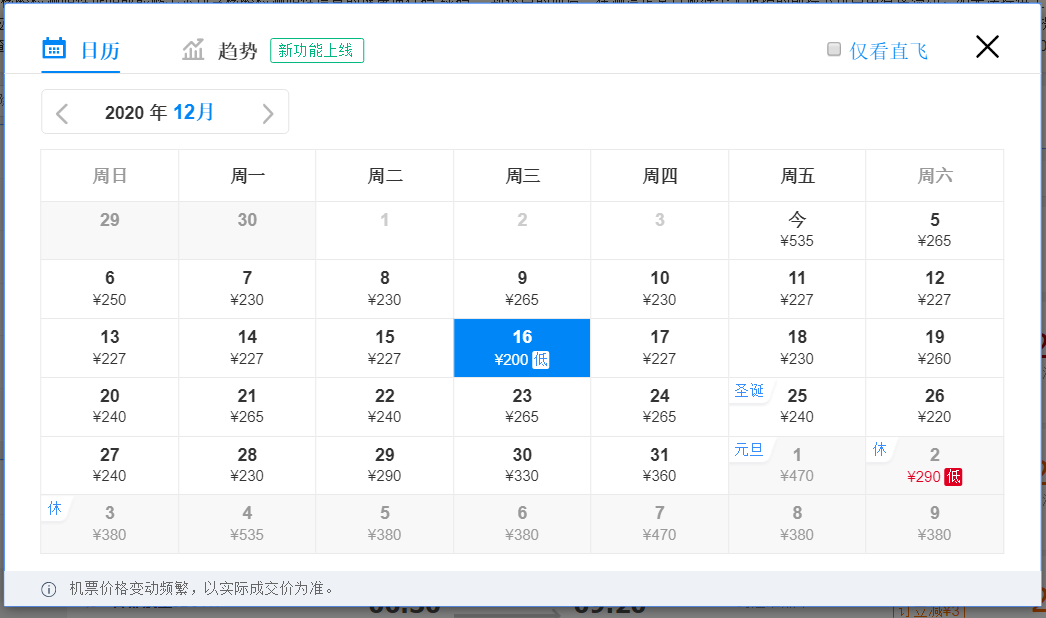Click the 休 tag on January 3
Viewport: 1046px width, 618px height.
click(55, 508)
